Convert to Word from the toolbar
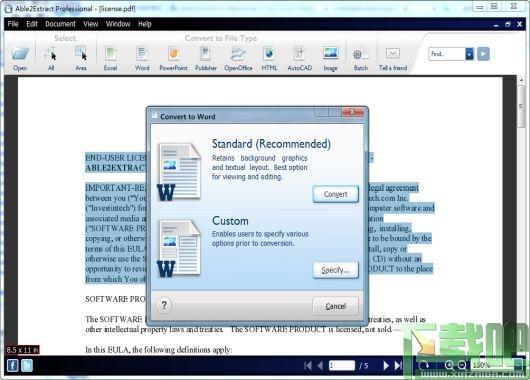 142,58
